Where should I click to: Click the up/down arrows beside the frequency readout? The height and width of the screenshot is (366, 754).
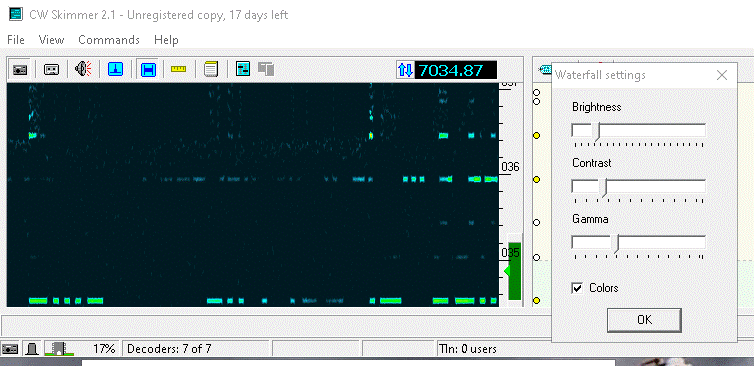click(405, 70)
